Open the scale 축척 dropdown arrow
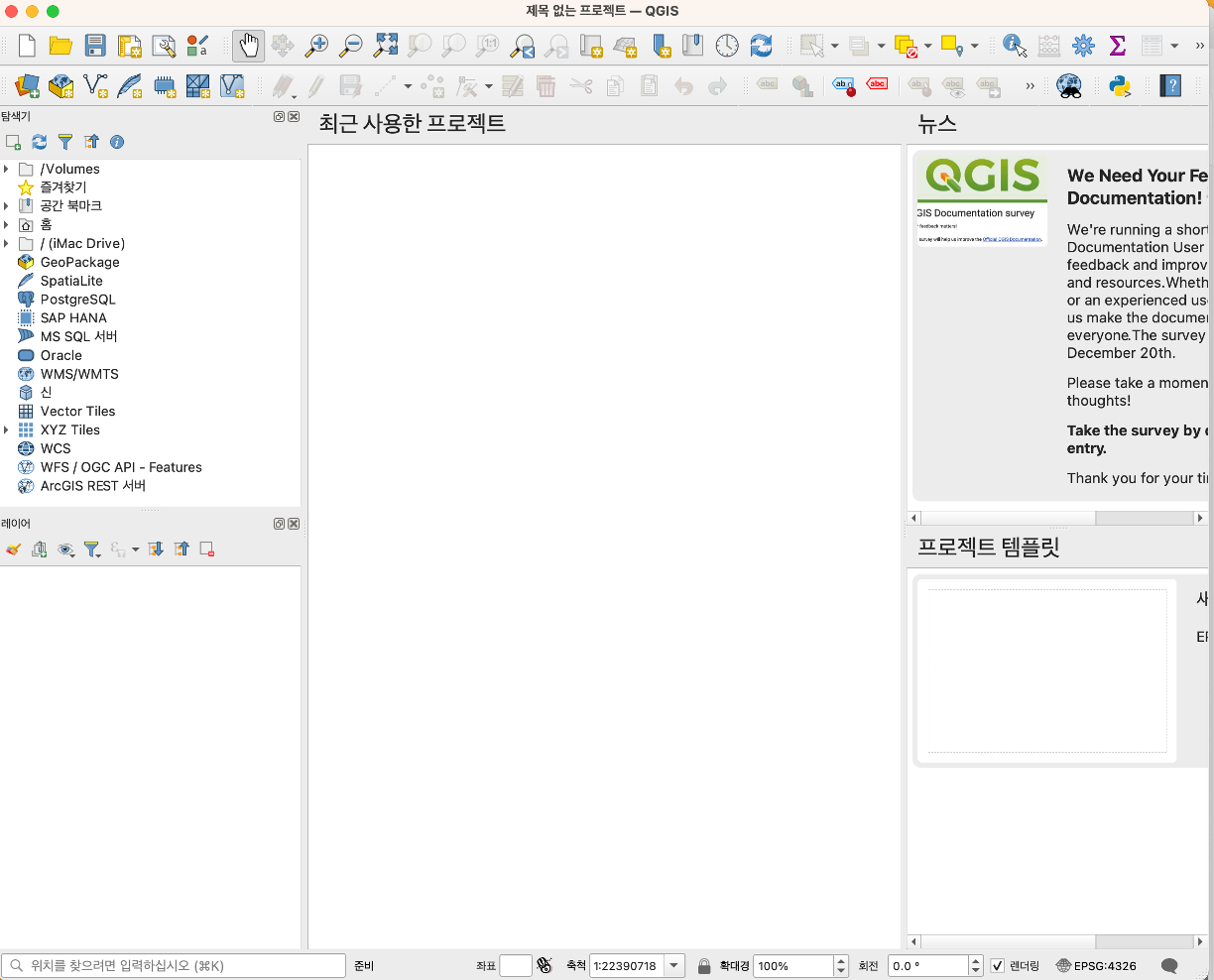This screenshot has height=980, width=1214. [674, 966]
